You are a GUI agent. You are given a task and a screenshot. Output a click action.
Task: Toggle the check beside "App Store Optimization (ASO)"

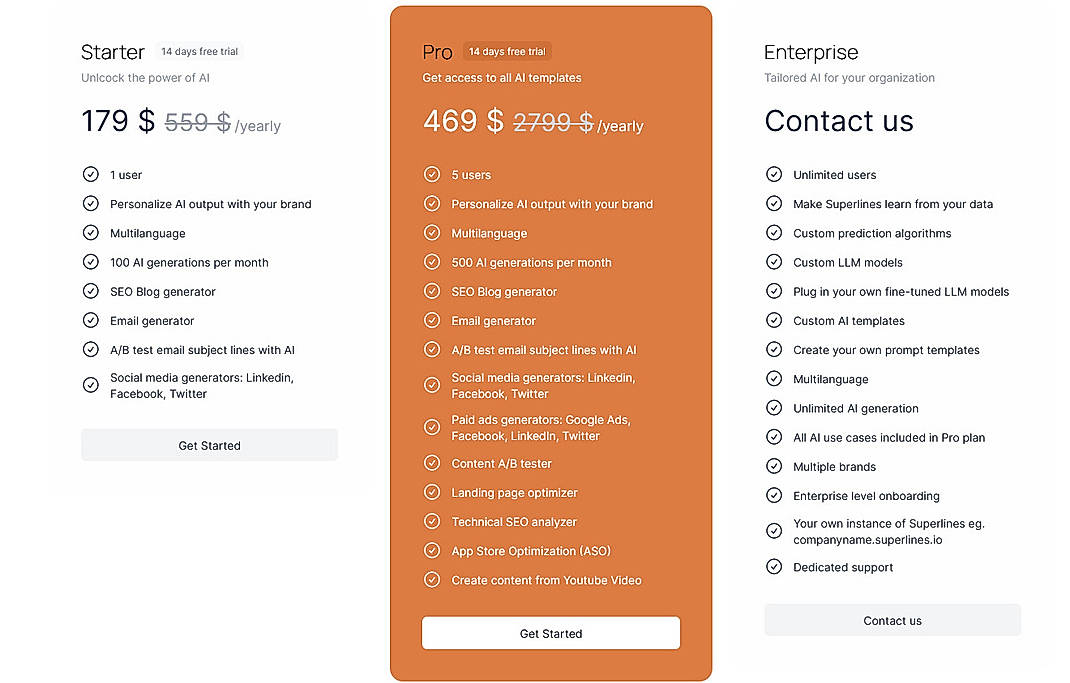(432, 550)
